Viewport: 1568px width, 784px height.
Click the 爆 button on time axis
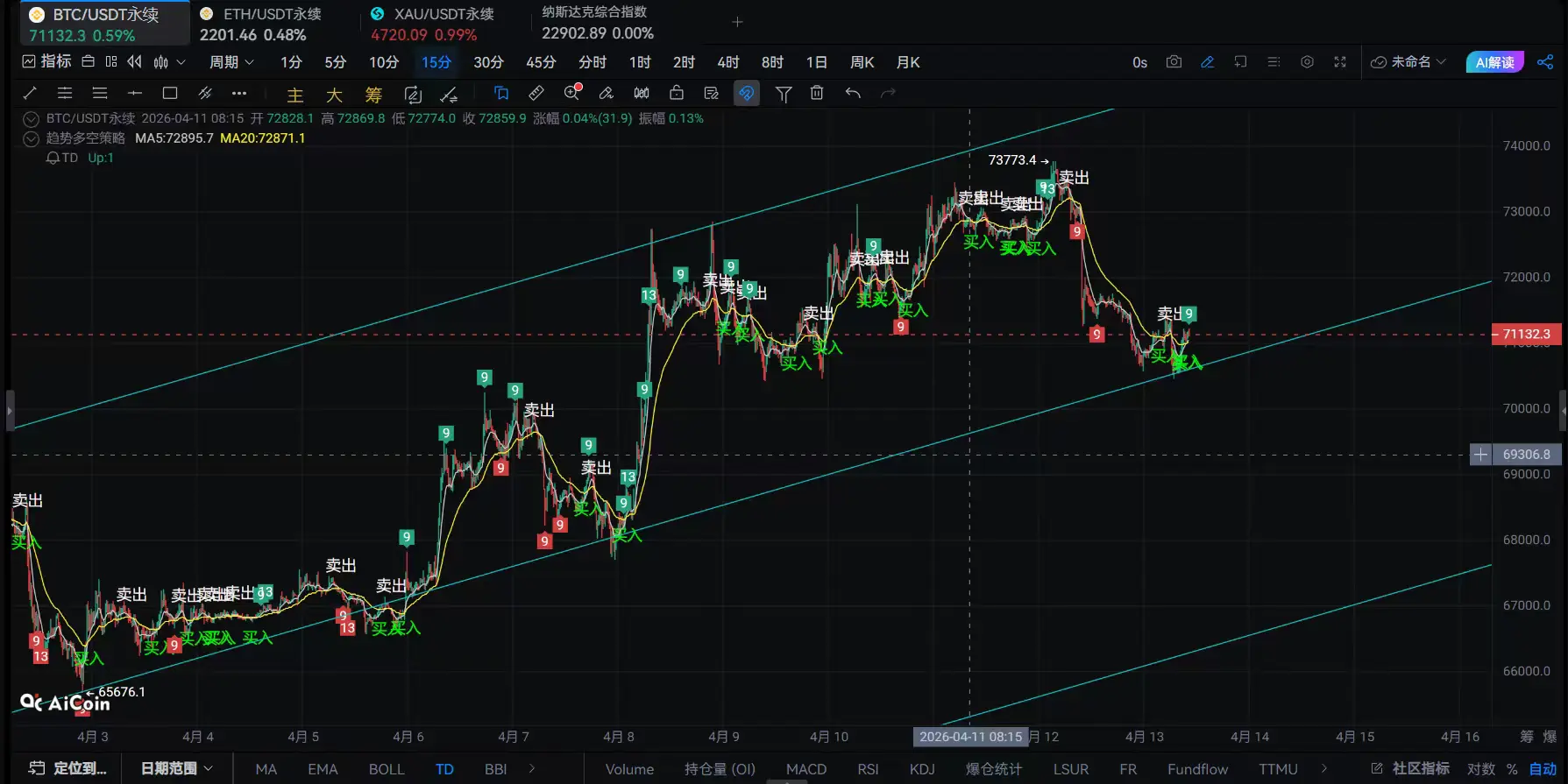coord(1550,737)
